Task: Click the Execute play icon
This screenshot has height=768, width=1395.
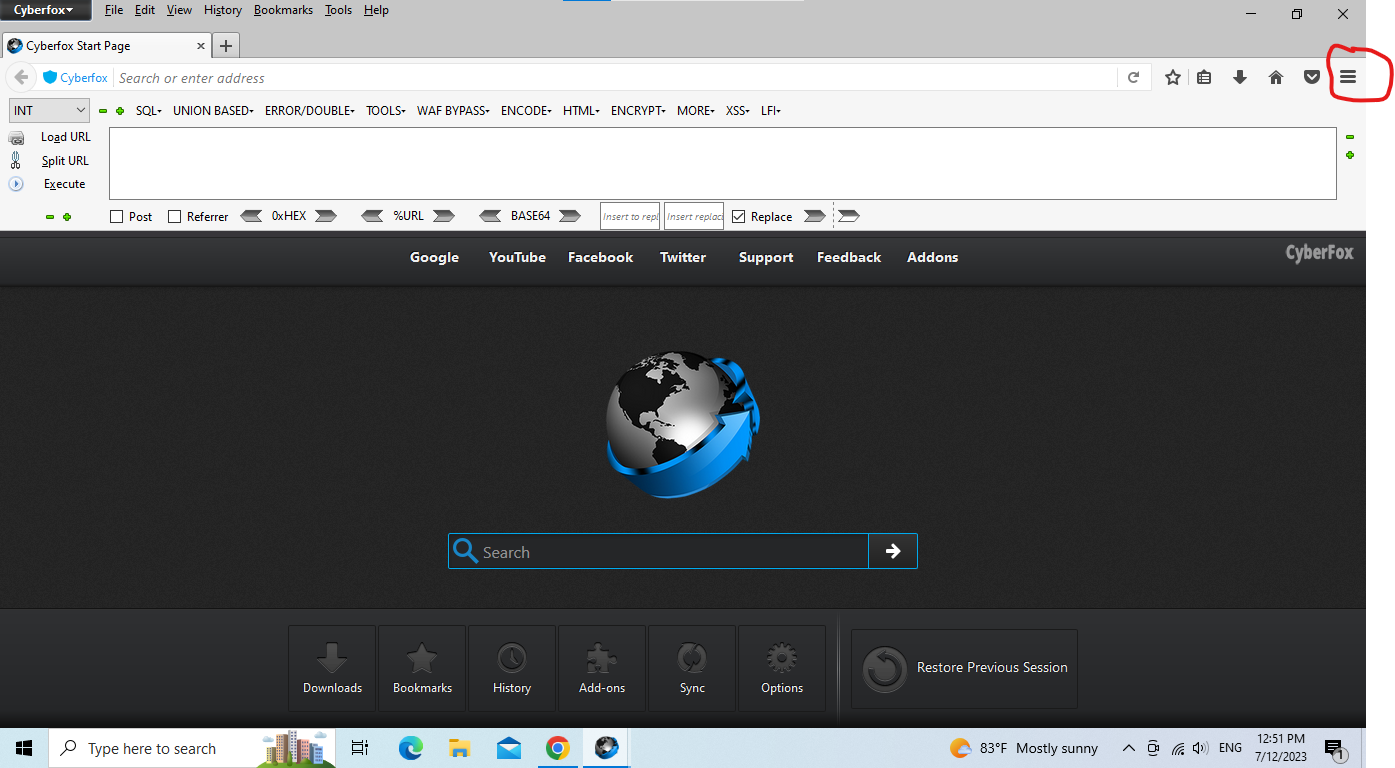Action: point(16,184)
